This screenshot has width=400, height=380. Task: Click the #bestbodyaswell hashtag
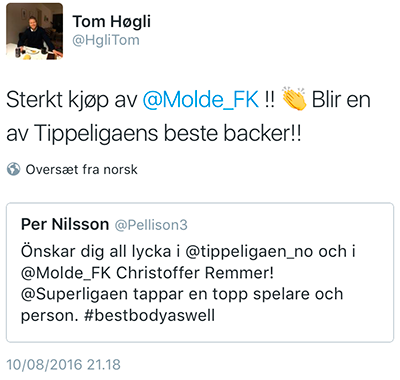tap(149, 315)
